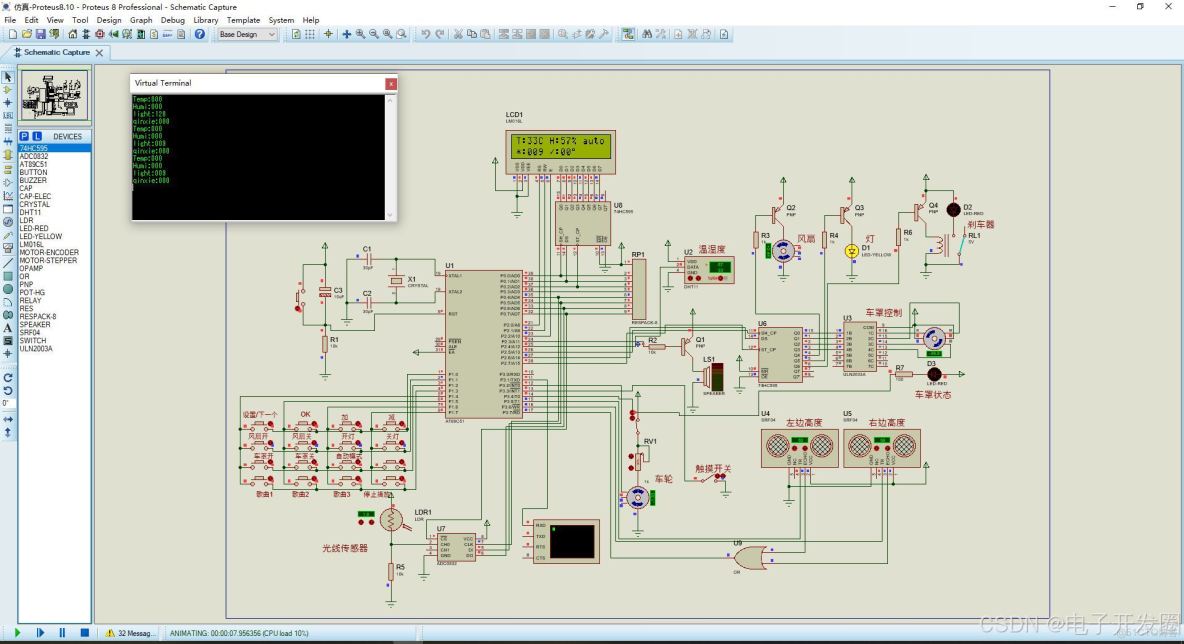Open the Base Design dropdown
Screen dimensions: 1184x644
pyautogui.click(x=247, y=34)
